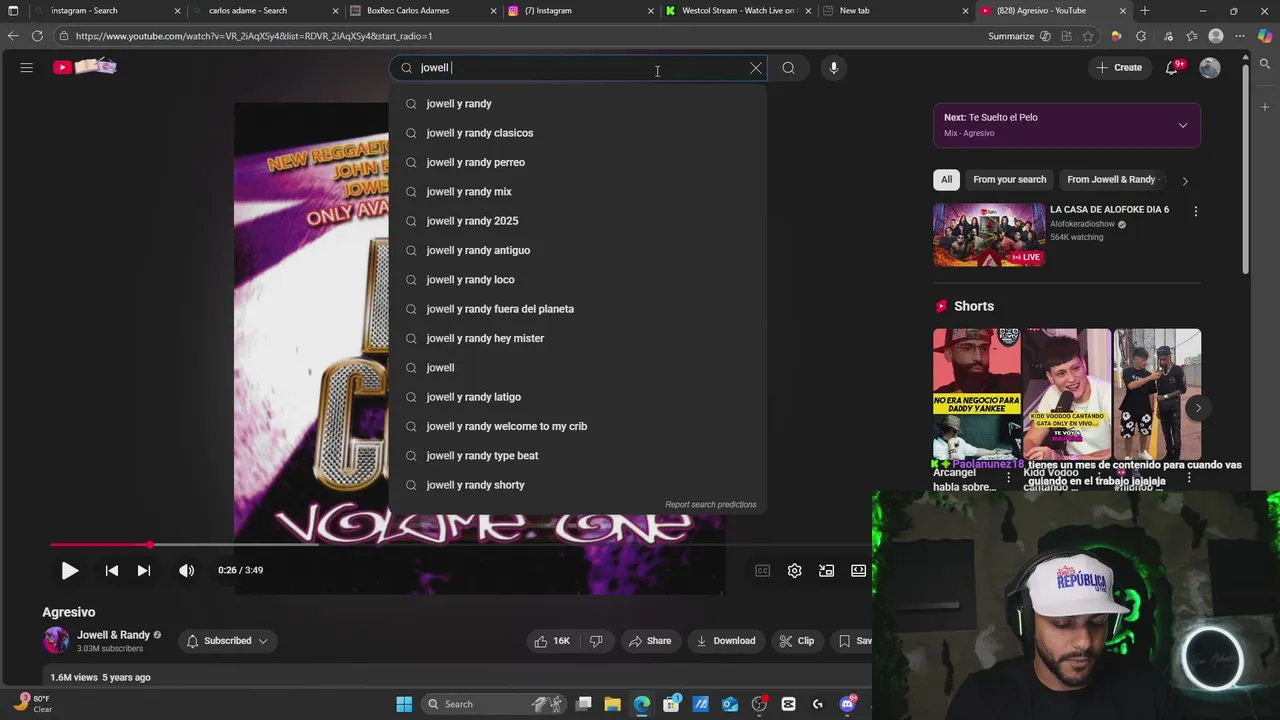Viewport: 1280px width, 720px height.
Task: Open Clip tool for the video
Action: [797, 641]
